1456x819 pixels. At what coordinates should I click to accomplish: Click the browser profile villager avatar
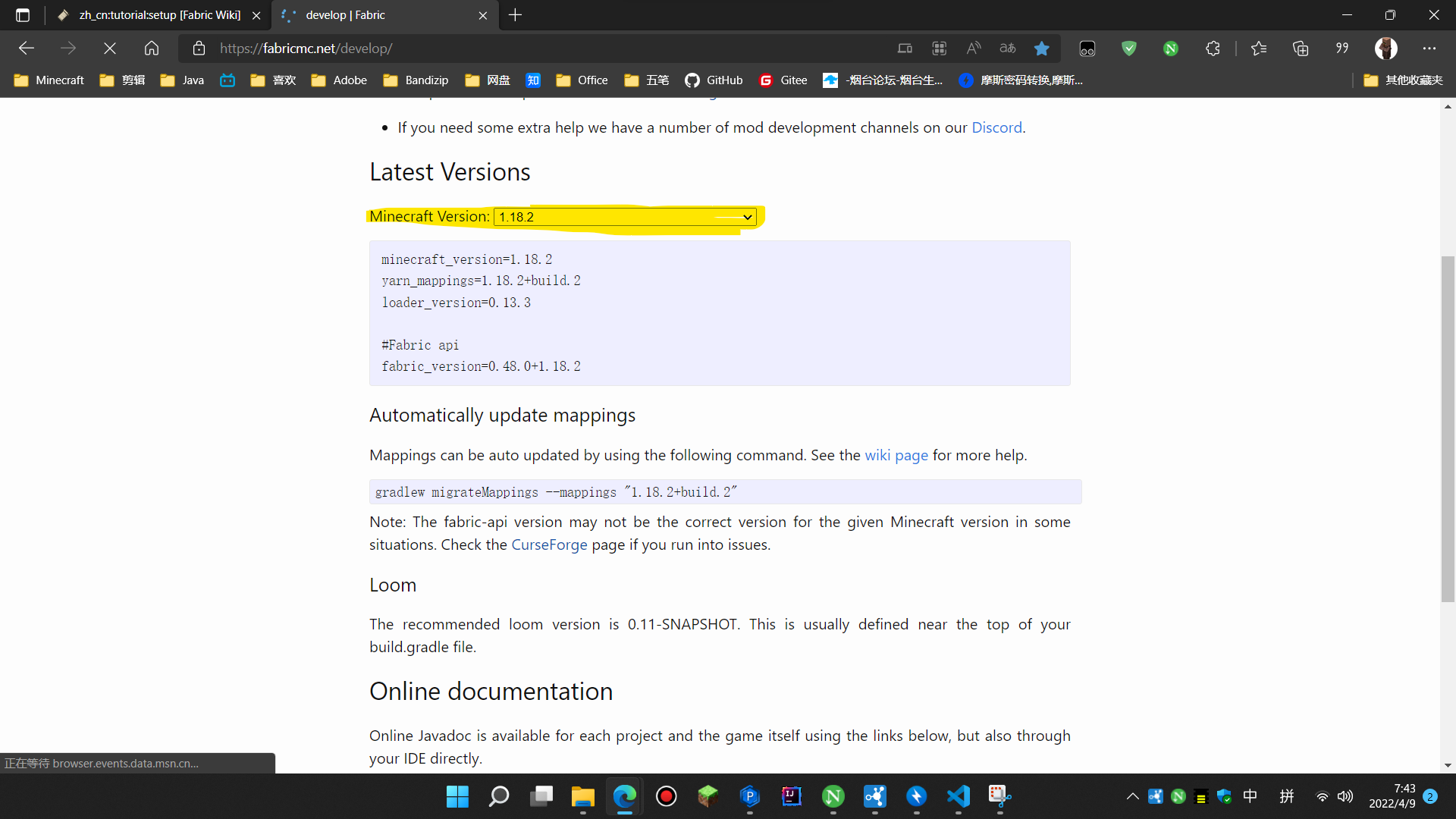pos(1387,48)
